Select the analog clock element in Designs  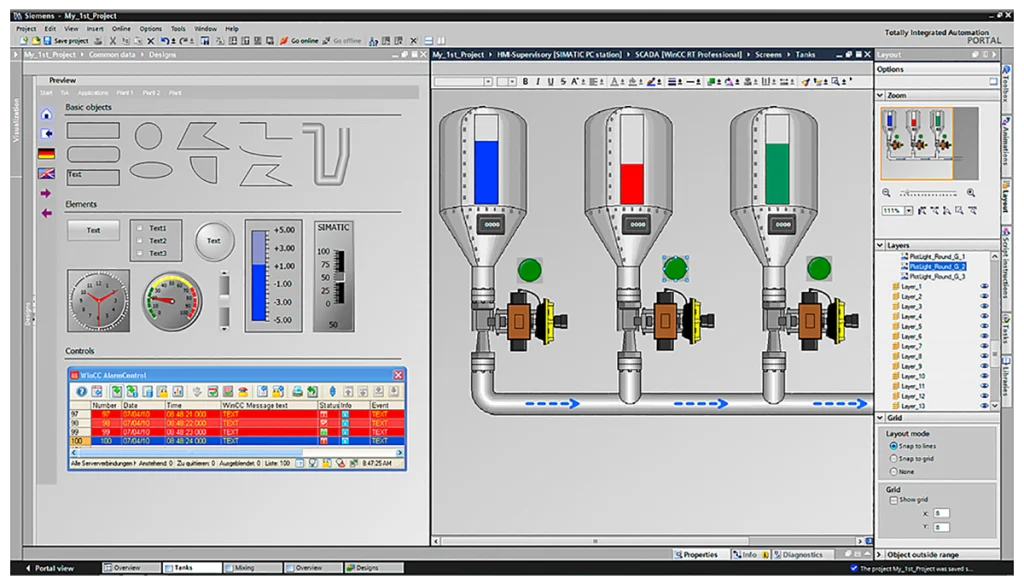[x=98, y=301]
